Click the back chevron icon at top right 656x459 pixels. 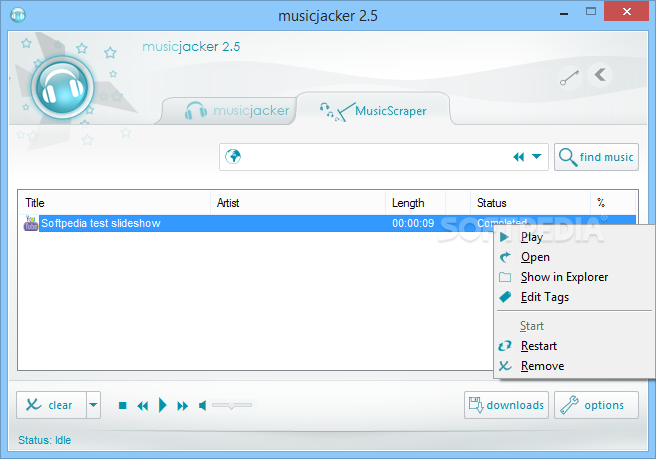(x=600, y=75)
